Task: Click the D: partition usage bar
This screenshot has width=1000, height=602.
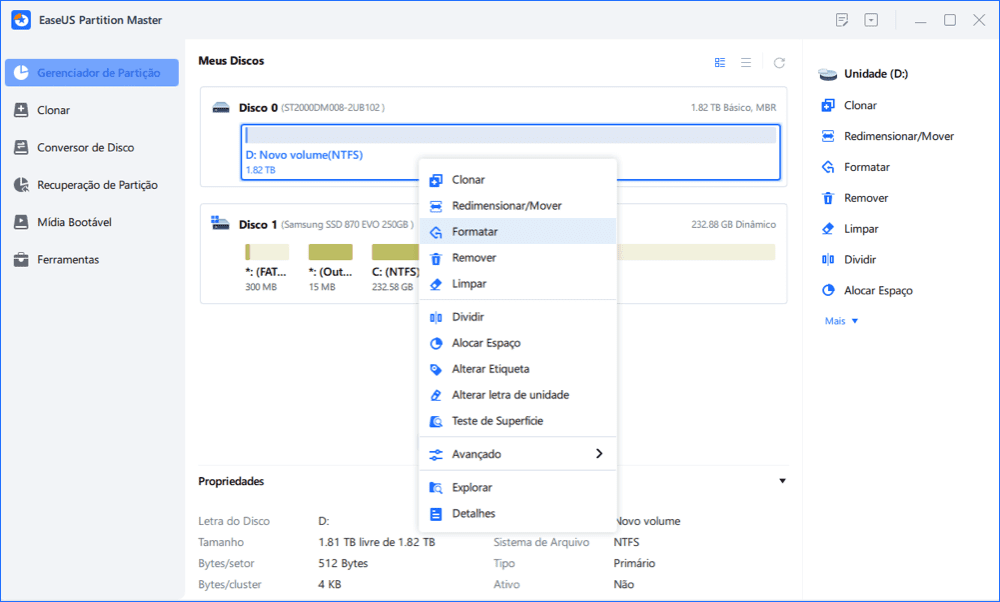Action: point(510,135)
